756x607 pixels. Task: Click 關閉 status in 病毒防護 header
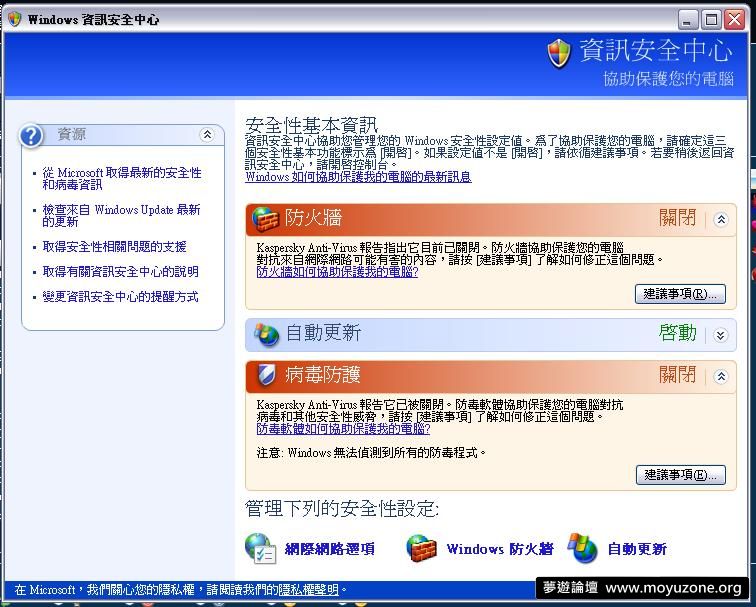(x=677, y=374)
